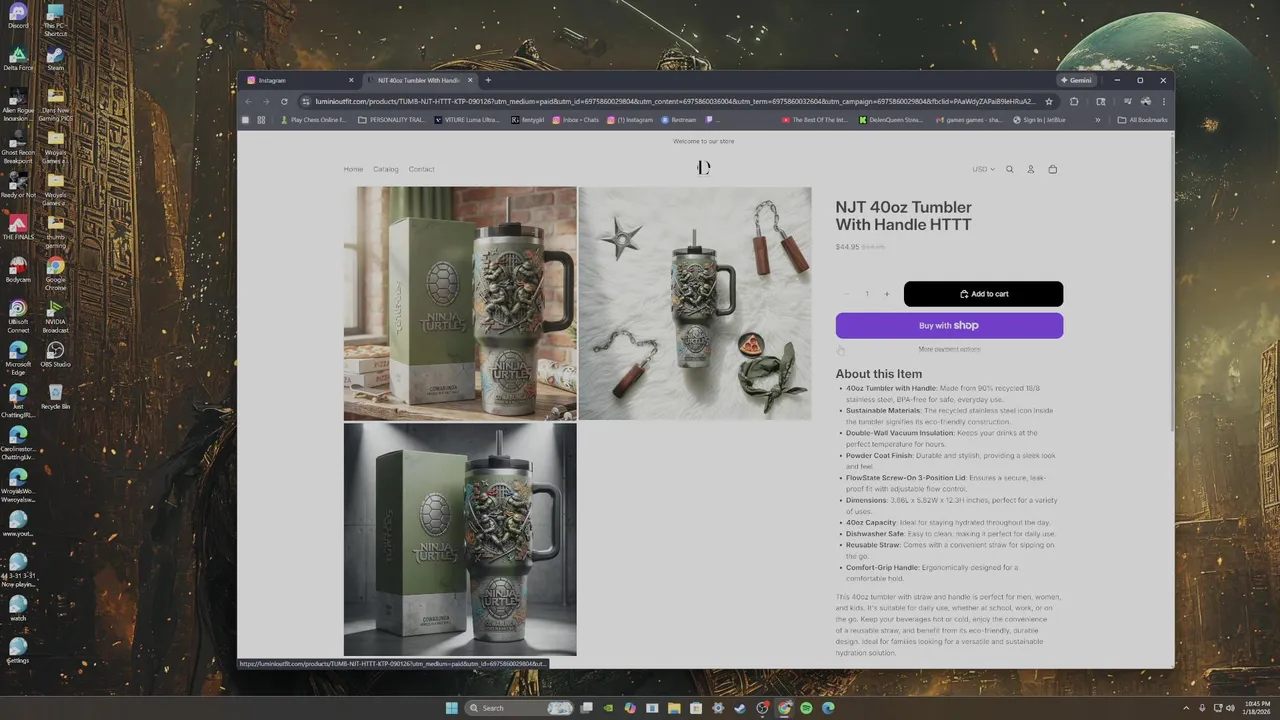Bookmark this page with star icon

1049,101
